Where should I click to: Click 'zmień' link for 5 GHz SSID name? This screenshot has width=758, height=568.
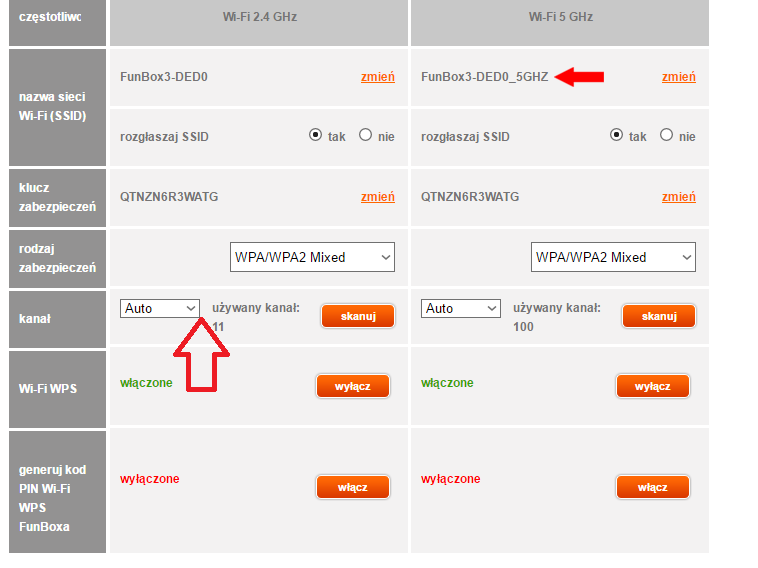[x=678, y=77]
